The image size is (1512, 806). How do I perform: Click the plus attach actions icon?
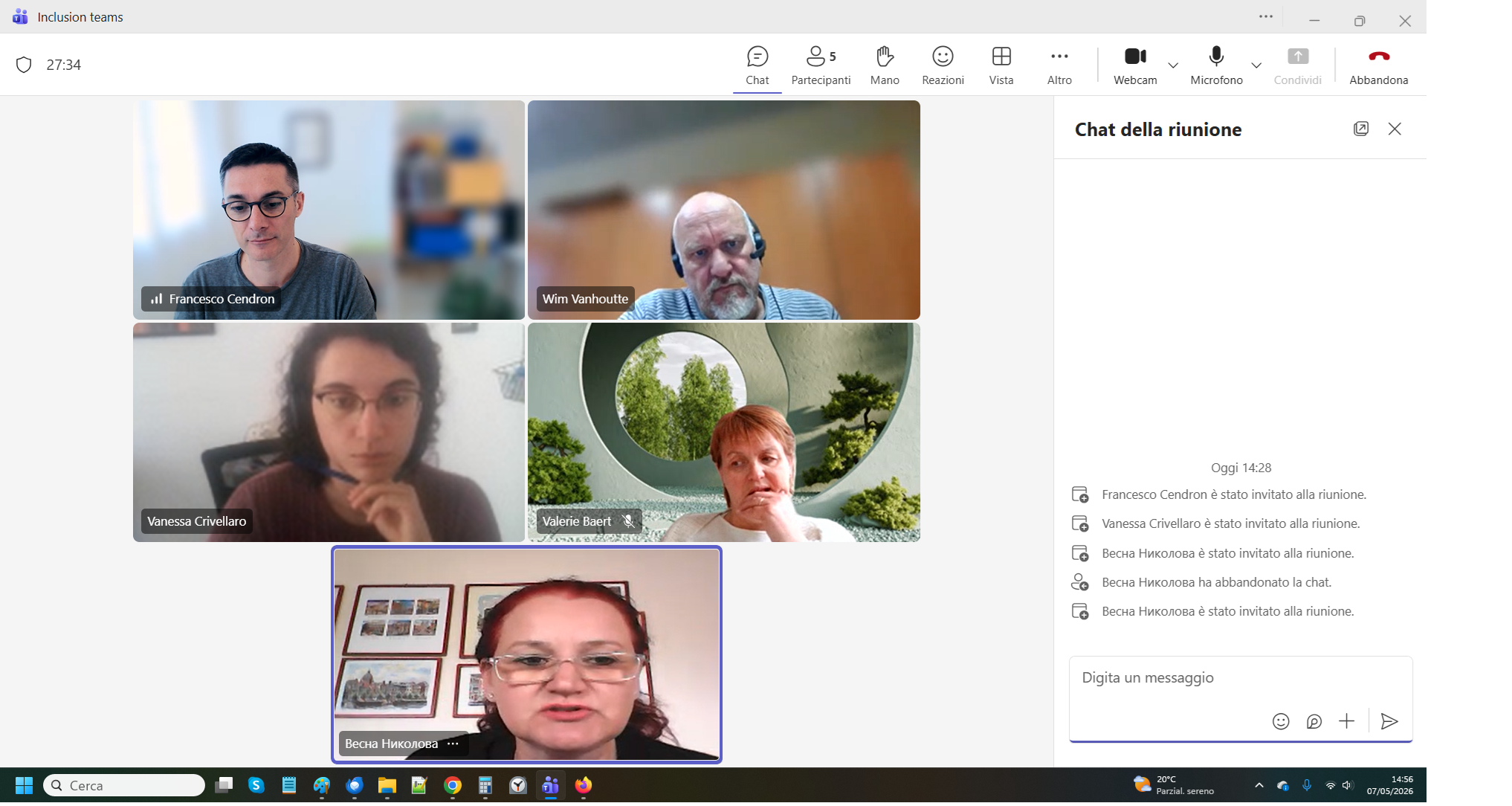[1346, 721]
